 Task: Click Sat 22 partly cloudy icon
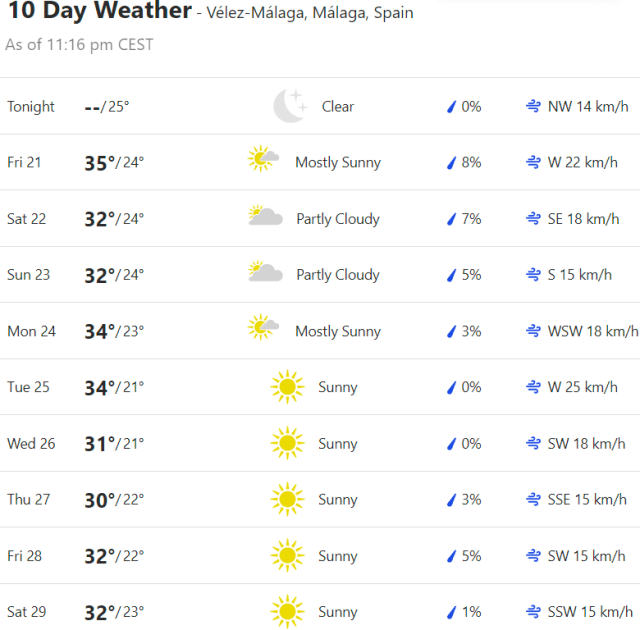pyautogui.click(x=265, y=218)
